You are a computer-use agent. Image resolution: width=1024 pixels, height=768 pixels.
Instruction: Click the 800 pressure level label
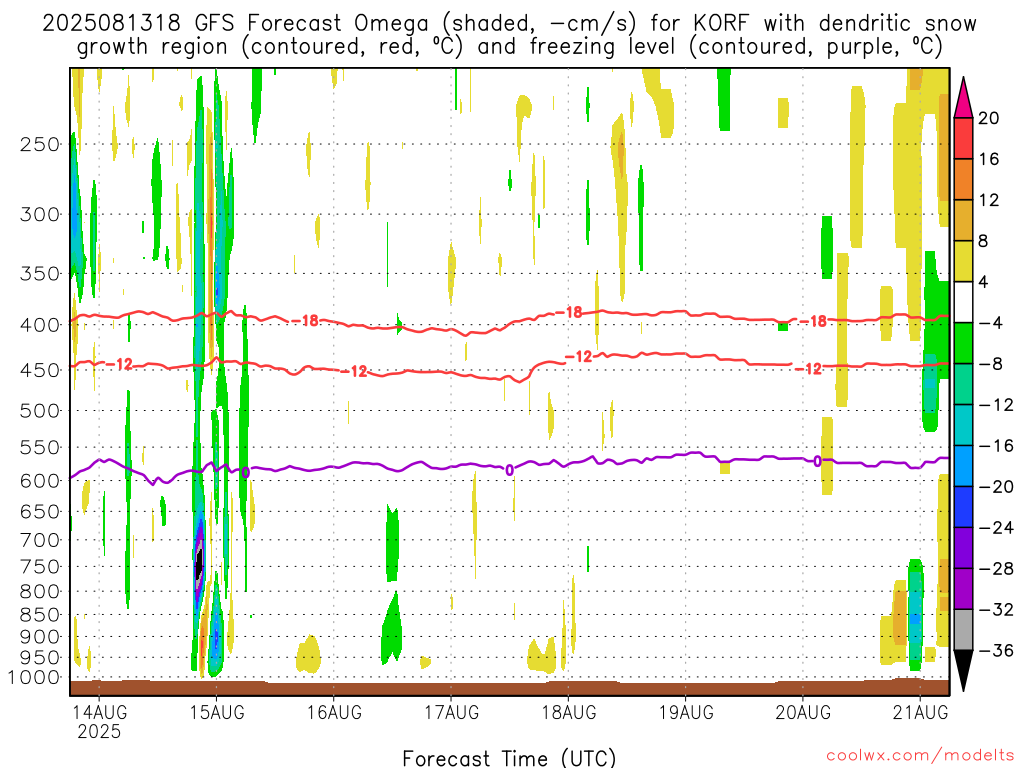(40, 592)
